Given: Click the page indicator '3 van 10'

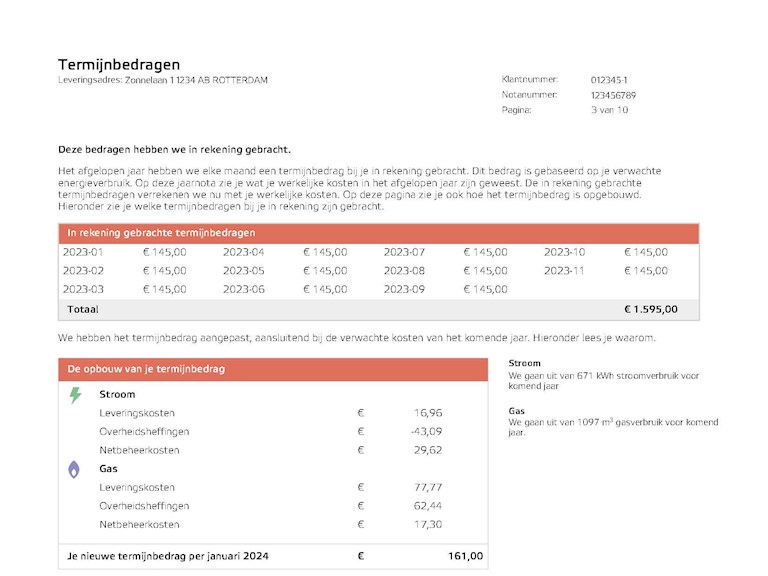Looking at the screenshot, I should (609, 110).
